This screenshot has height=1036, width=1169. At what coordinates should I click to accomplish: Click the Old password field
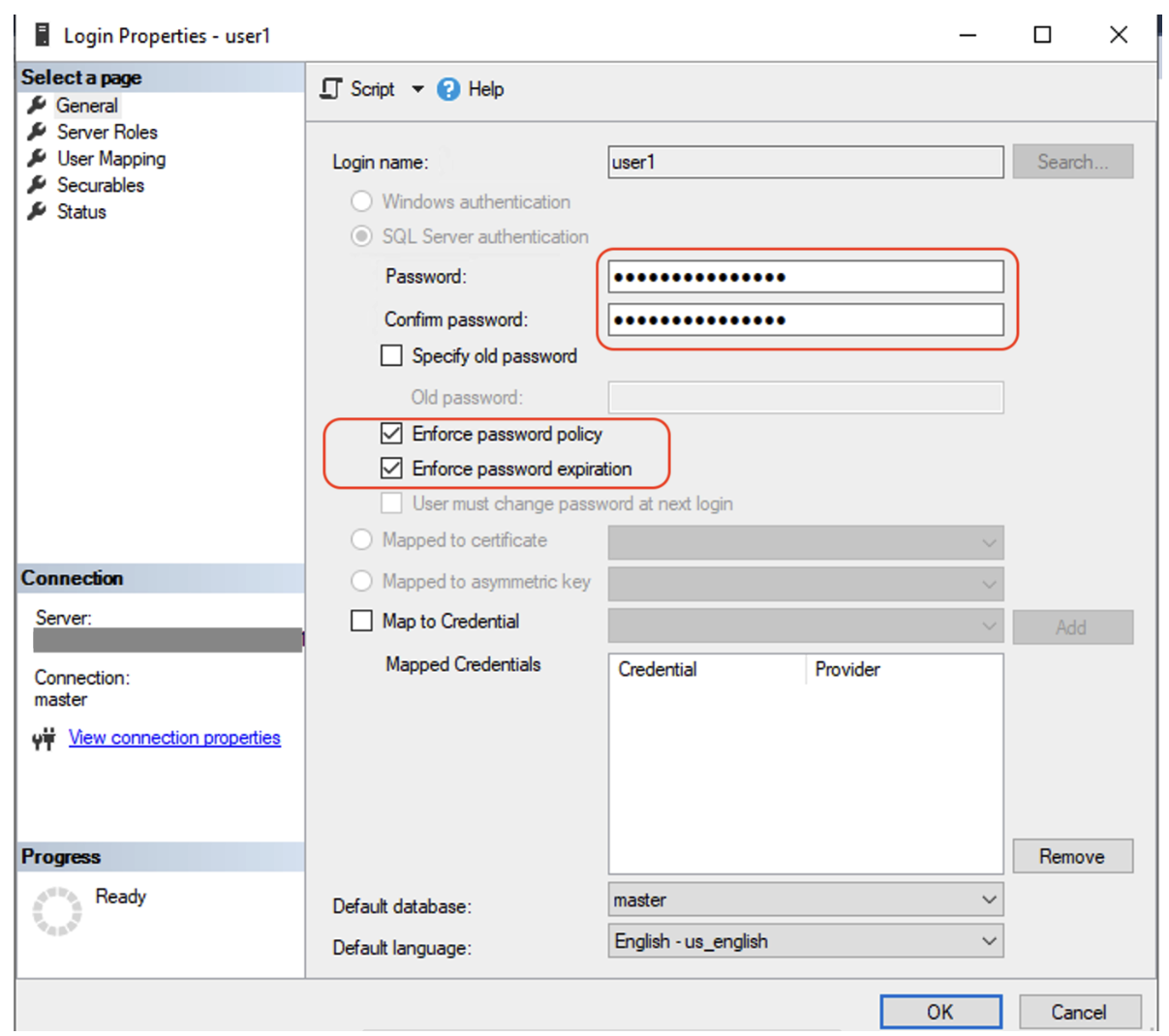click(806, 397)
